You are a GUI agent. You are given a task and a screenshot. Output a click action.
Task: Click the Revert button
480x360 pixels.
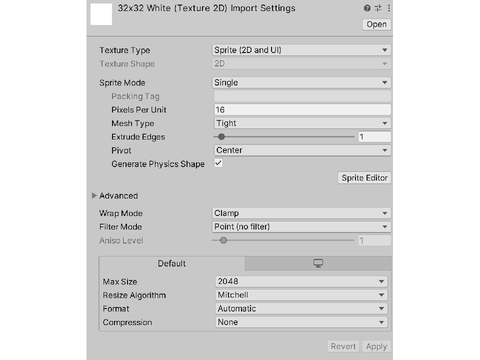343,346
